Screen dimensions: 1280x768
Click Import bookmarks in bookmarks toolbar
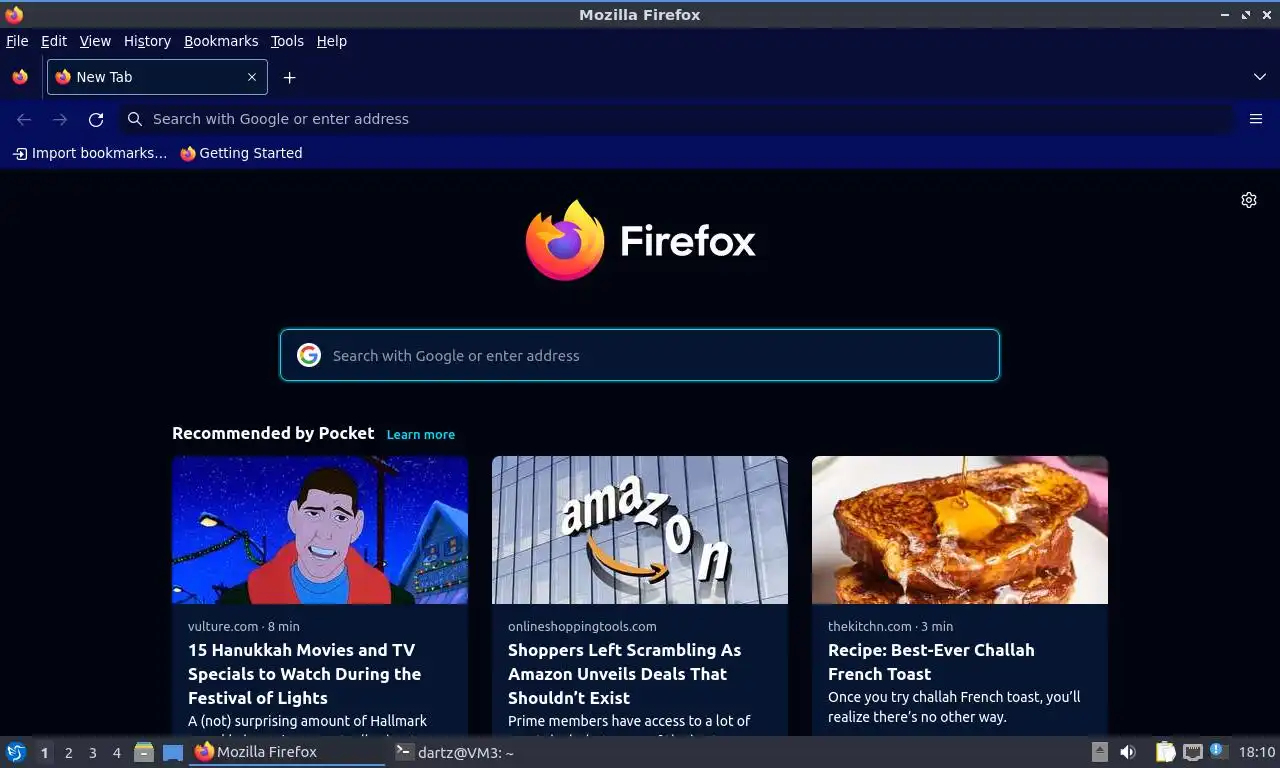coord(89,153)
